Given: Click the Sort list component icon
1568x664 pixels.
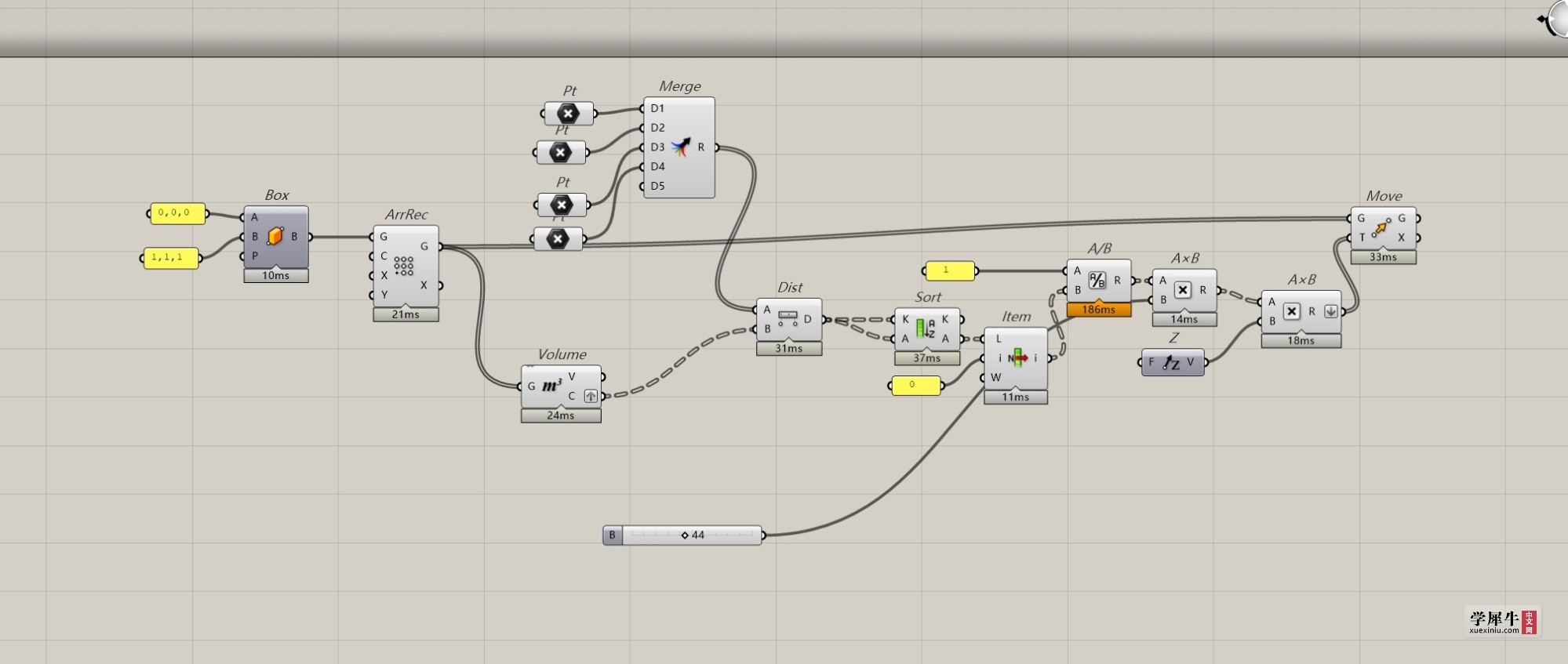Looking at the screenshot, I should (925, 328).
